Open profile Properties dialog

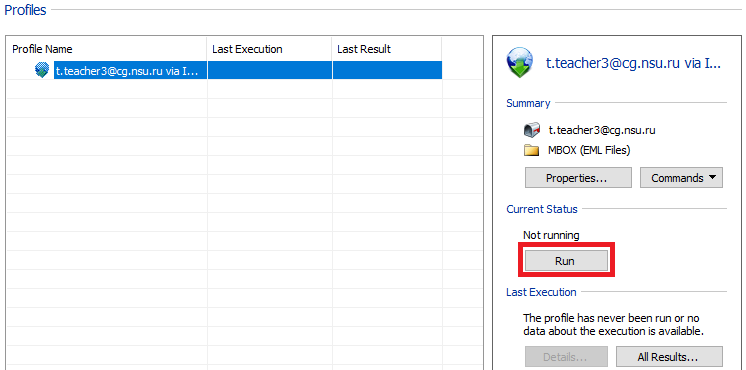[x=578, y=178]
